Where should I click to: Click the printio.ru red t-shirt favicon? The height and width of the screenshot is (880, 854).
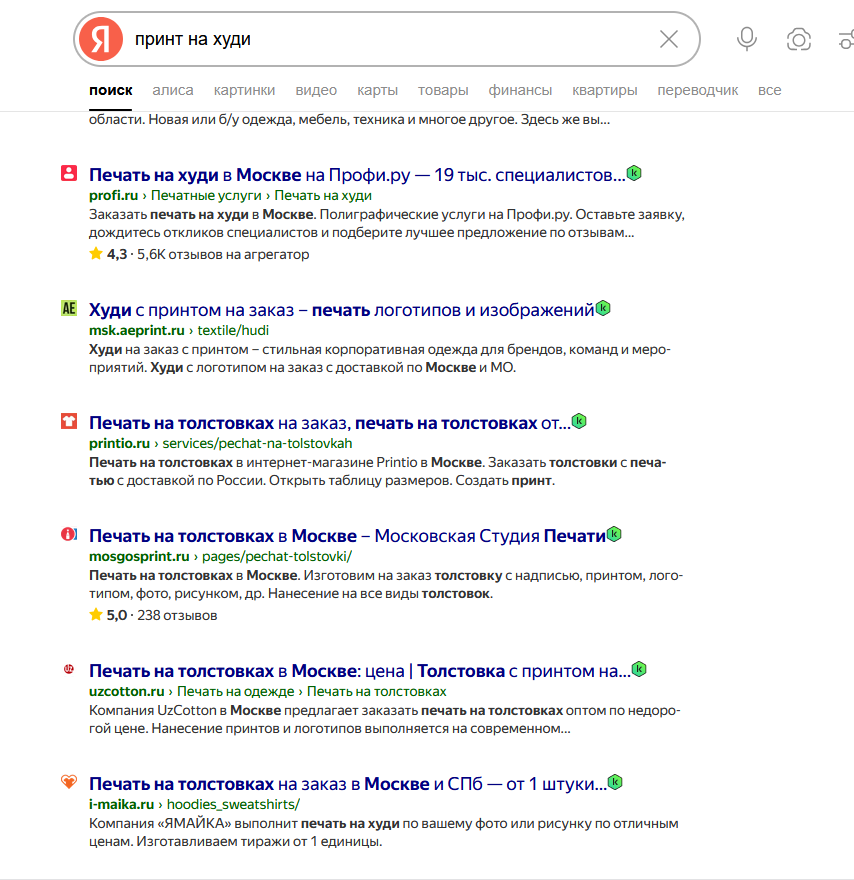click(68, 421)
